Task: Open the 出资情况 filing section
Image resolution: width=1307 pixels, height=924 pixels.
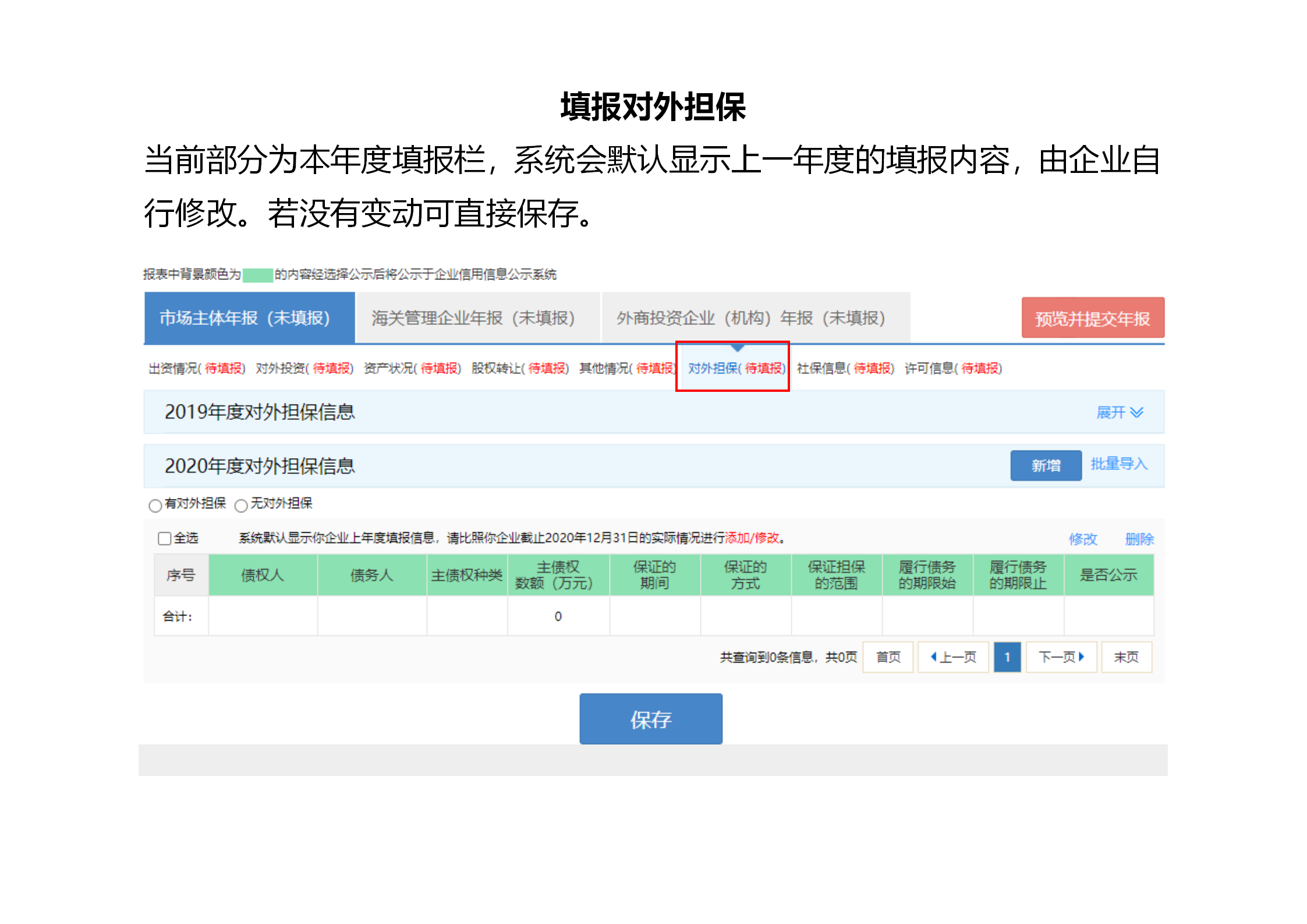Action: point(196,369)
